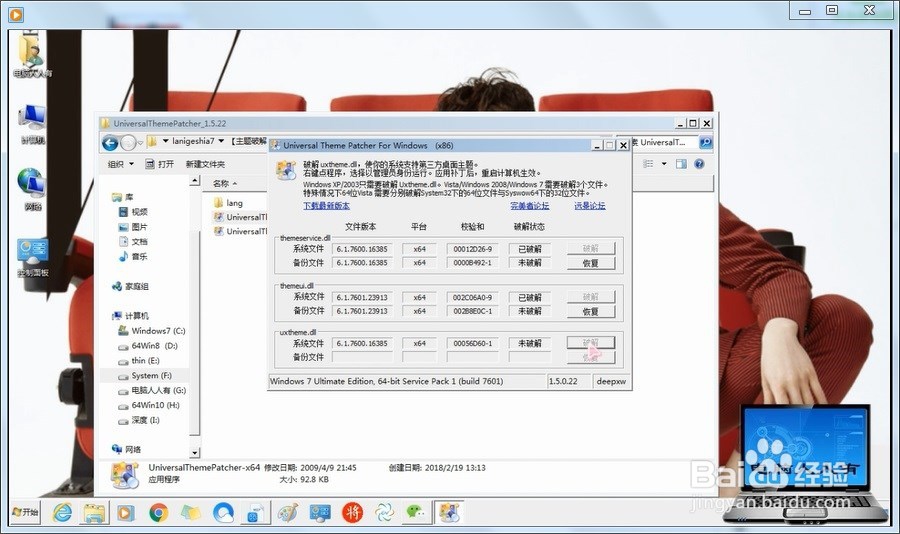
Task: Expand dropdown arrow before lanigeshia7 breadcrumb
Action: click(165, 141)
